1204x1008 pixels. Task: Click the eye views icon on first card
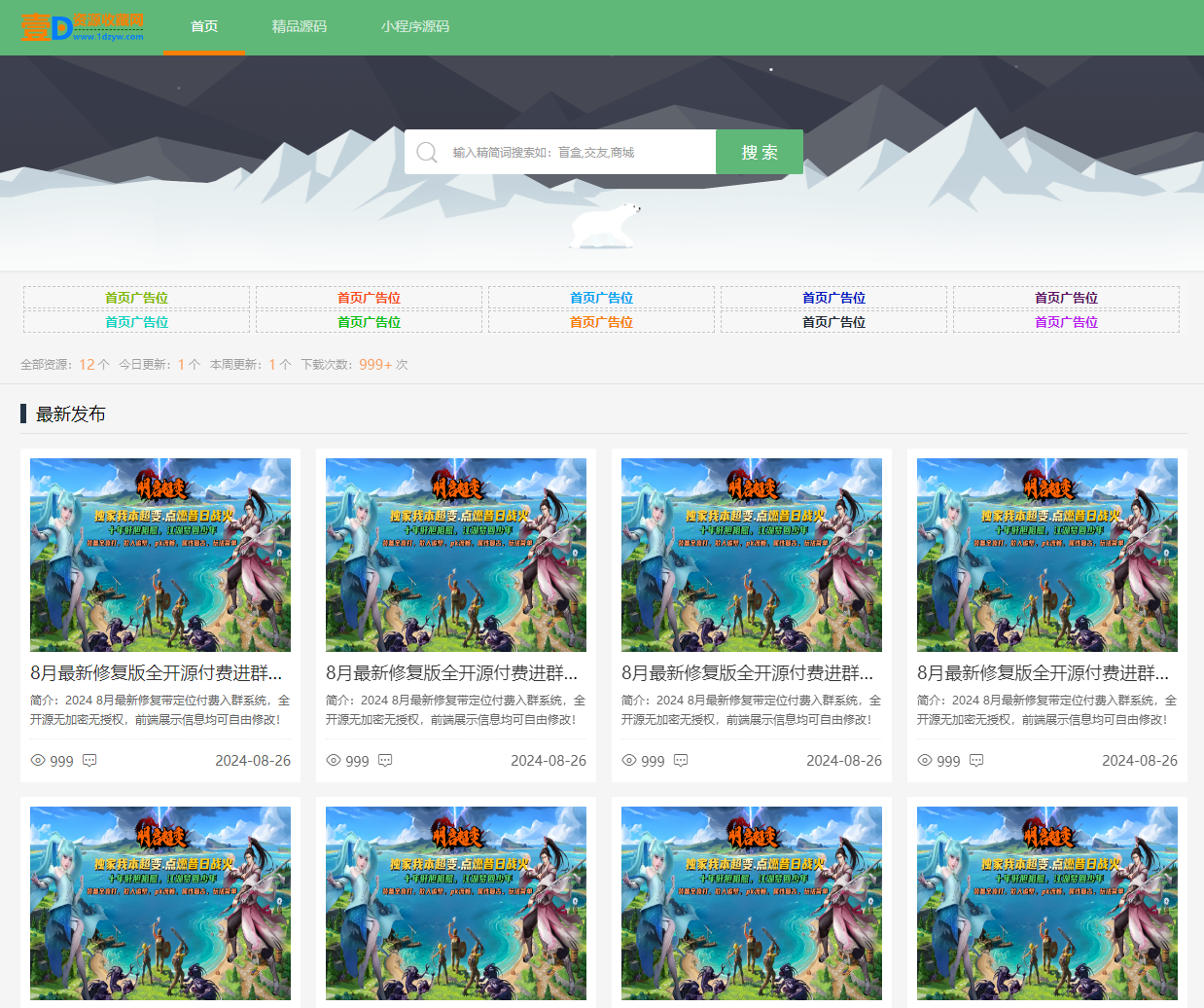coord(38,761)
